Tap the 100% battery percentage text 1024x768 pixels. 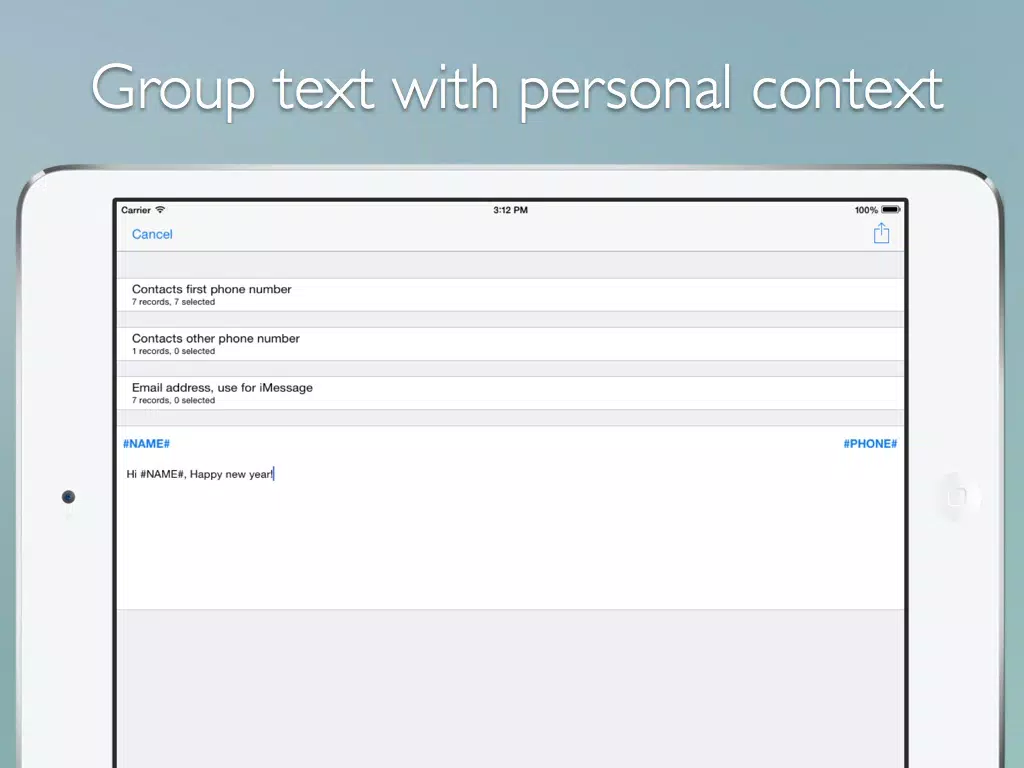(x=866, y=210)
